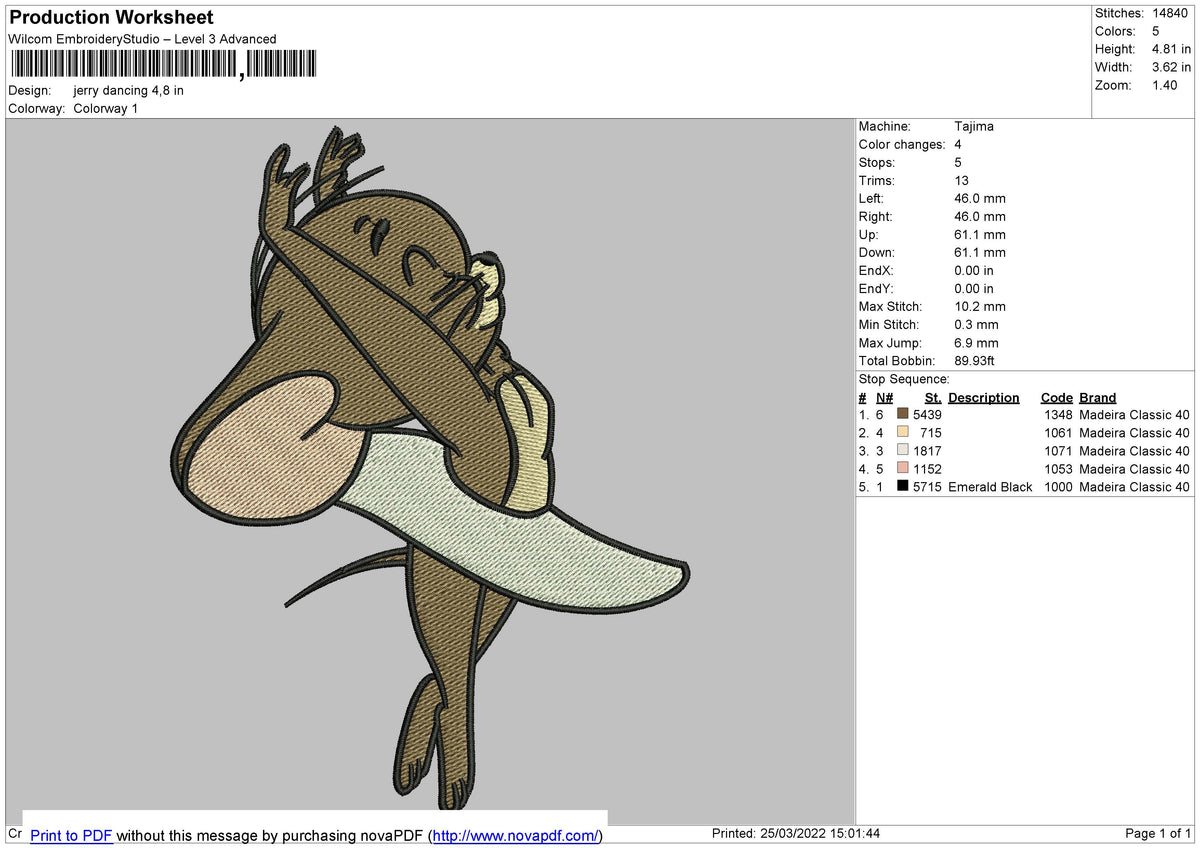Select the Max Stitch value 10.2 mm
1200x848 pixels.
(980, 306)
